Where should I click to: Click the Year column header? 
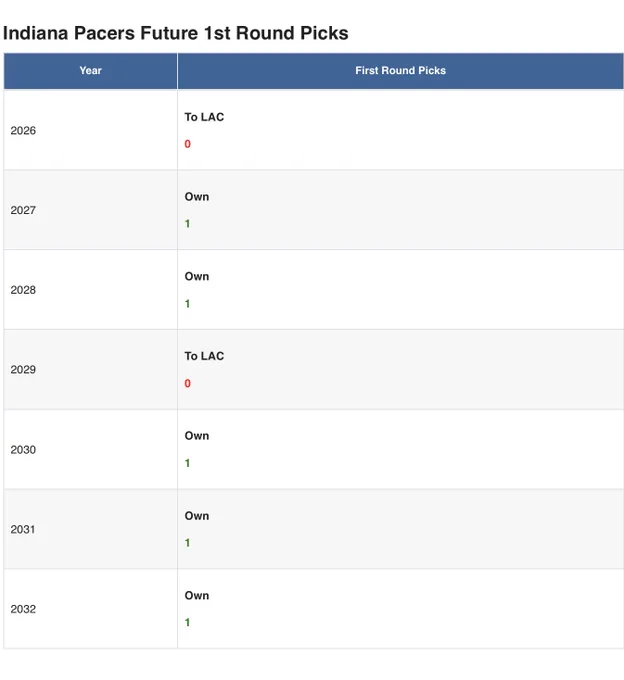(x=90, y=71)
